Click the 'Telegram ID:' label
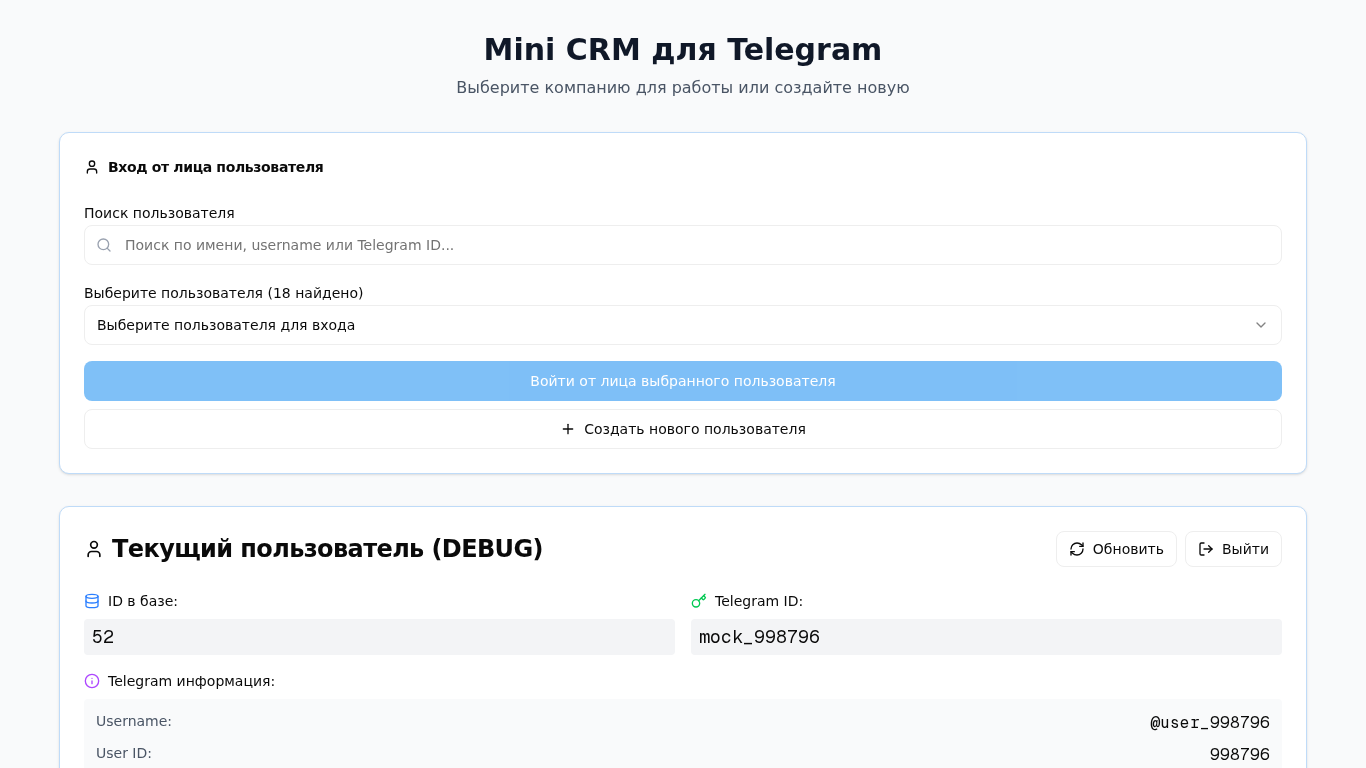1366x768 pixels. 759,601
